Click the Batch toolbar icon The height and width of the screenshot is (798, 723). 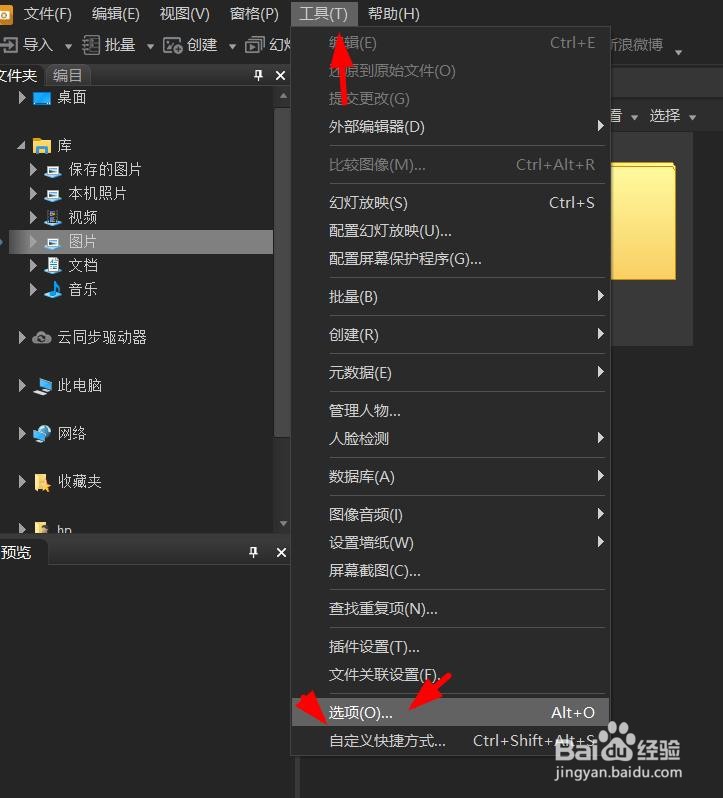click(91, 45)
